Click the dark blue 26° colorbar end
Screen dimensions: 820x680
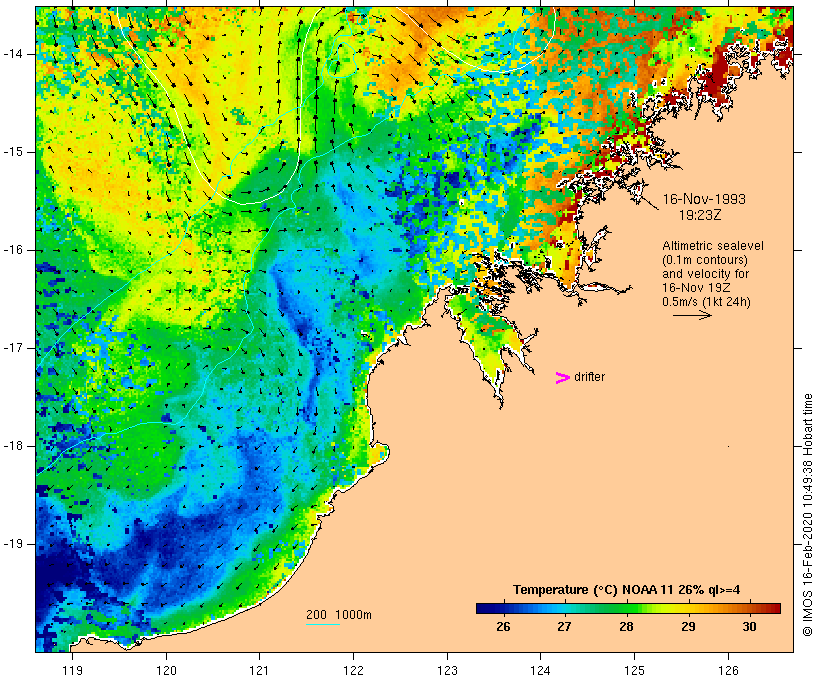coord(486,608)
